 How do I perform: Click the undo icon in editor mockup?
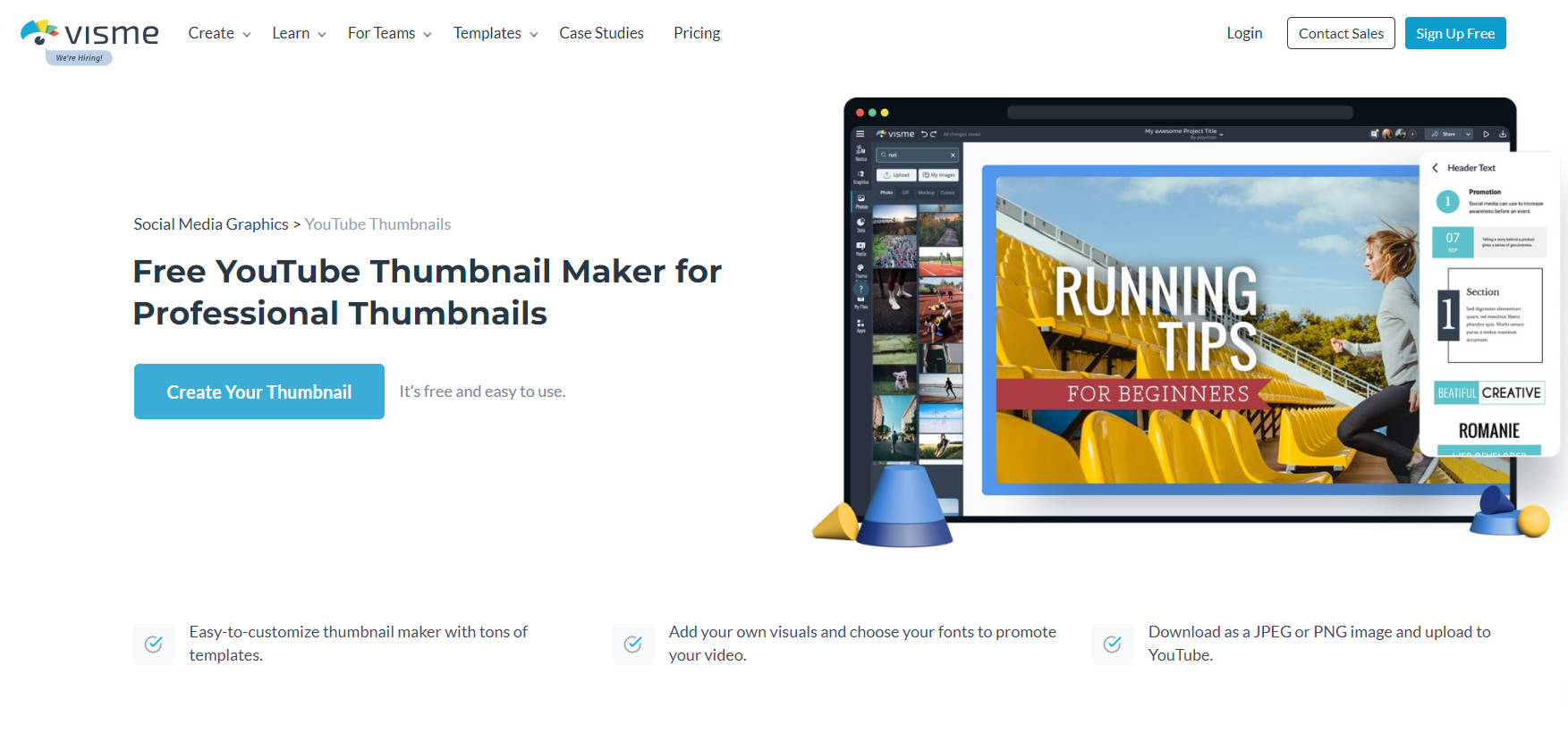coord(924,134)
